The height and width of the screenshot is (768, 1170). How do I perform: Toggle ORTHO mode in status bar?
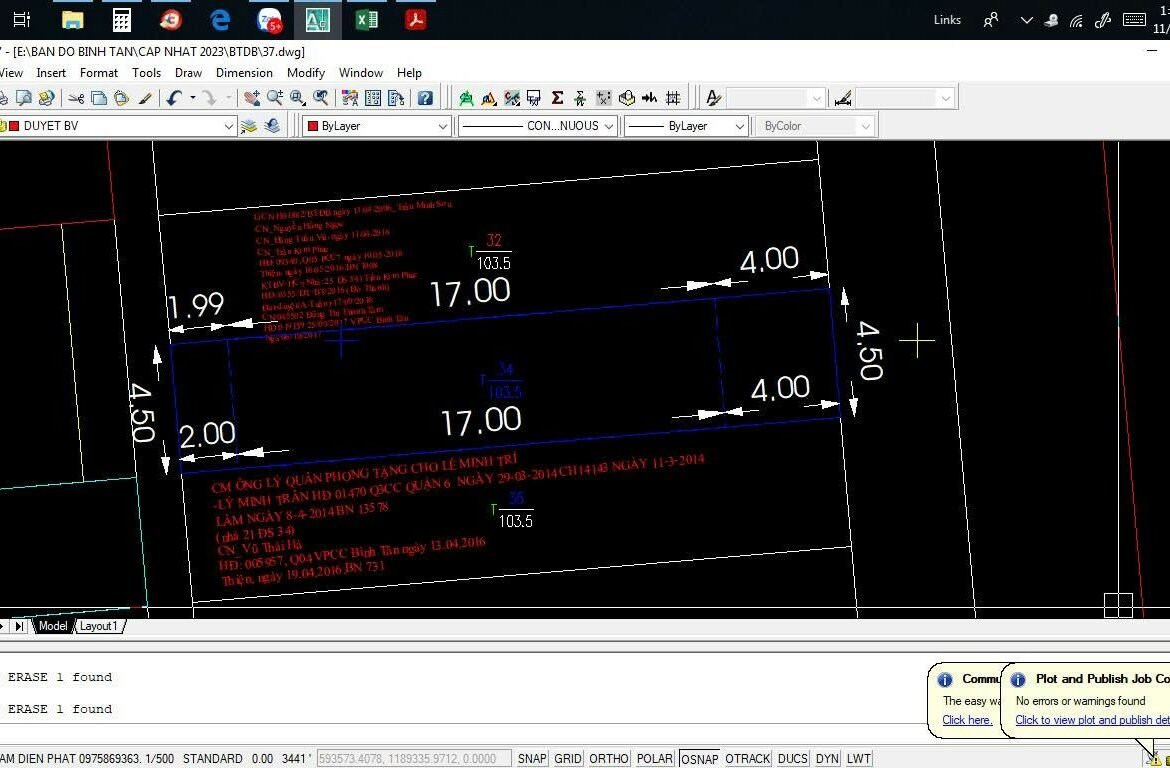click(x=609, y=759)
